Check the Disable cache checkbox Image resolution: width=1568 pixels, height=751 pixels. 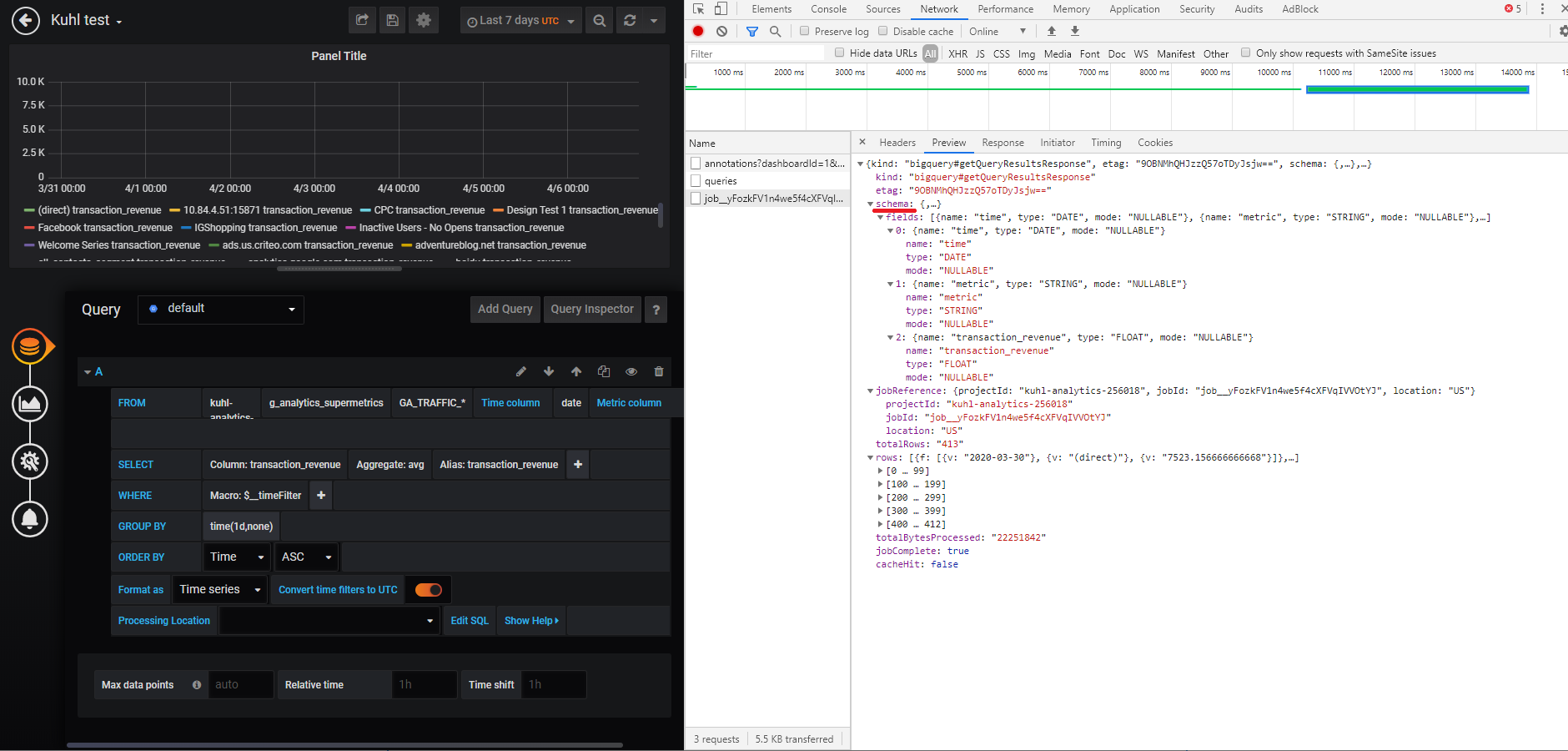tap(882, 31)
